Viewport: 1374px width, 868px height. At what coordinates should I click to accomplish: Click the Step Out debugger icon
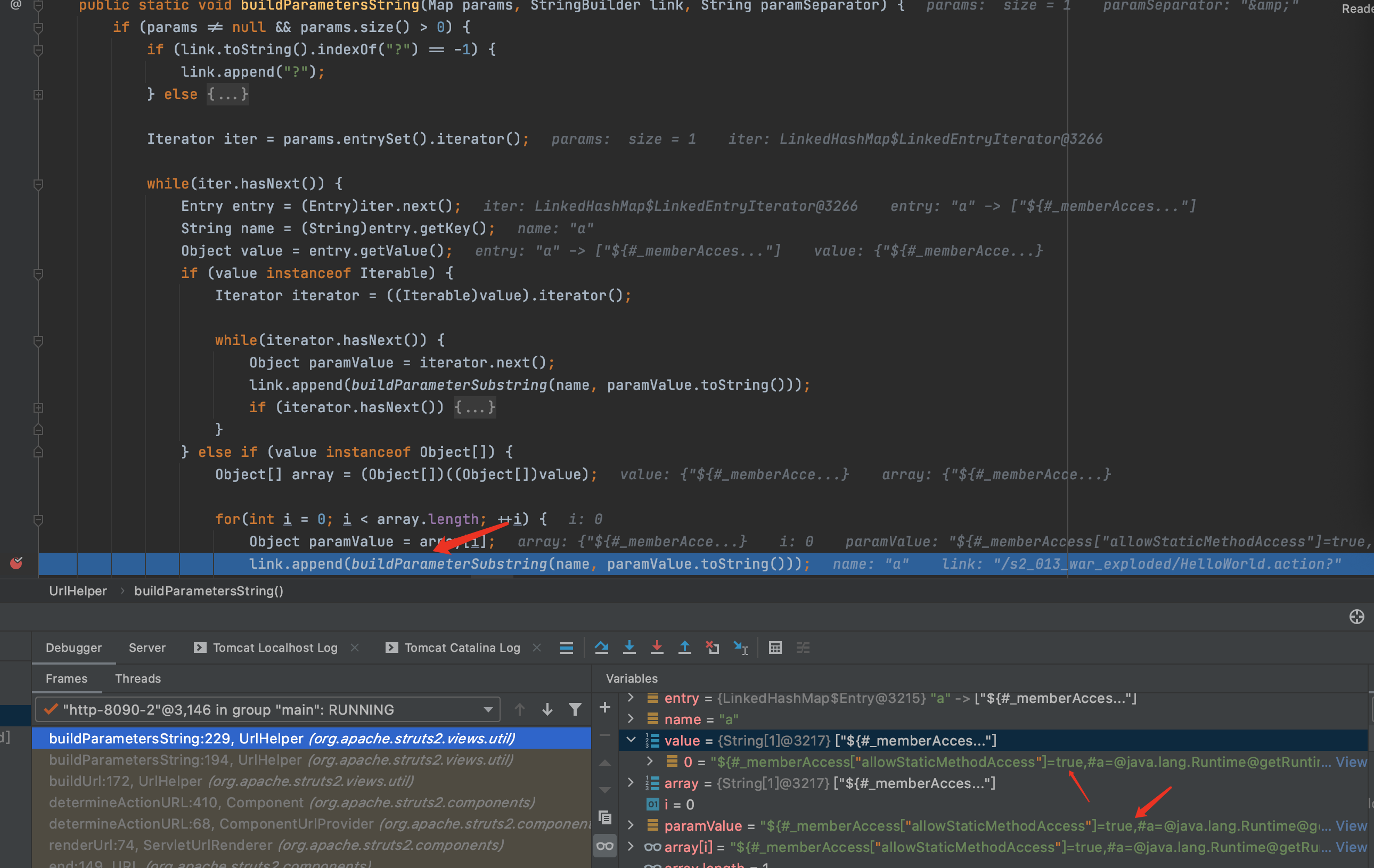(x=685, y=647)
